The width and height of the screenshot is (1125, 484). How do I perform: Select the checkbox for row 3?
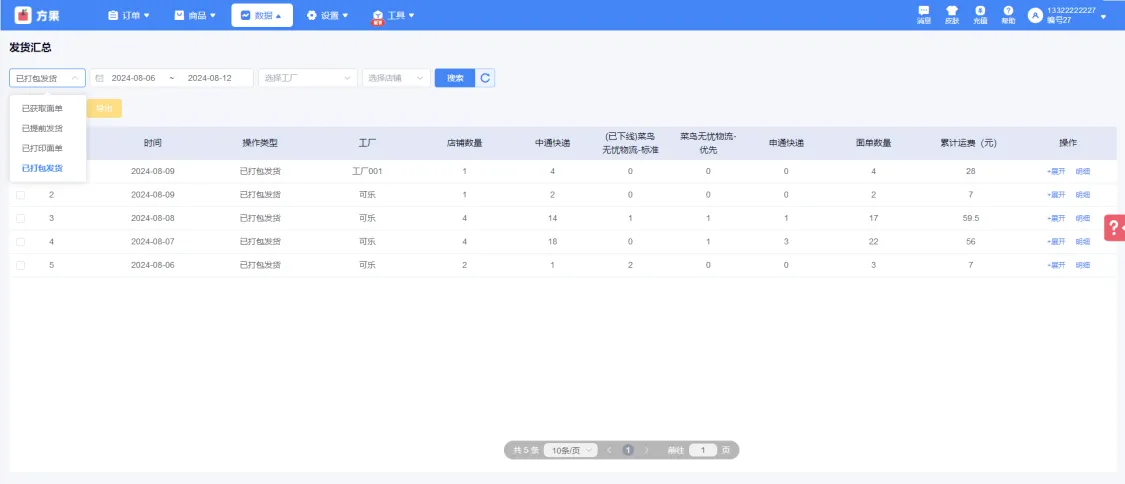pyautogui.click(x=20, y=218)
